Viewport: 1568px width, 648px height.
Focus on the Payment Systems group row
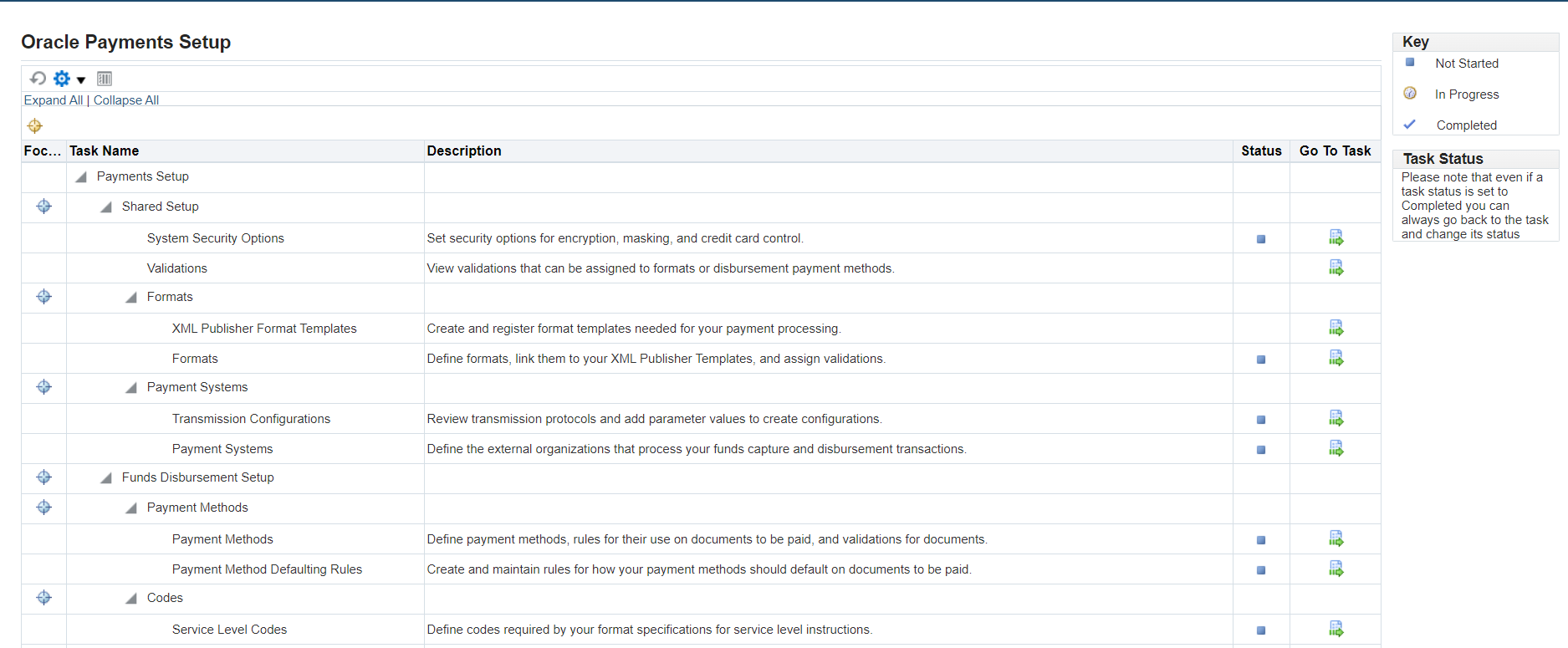point(44,387)
